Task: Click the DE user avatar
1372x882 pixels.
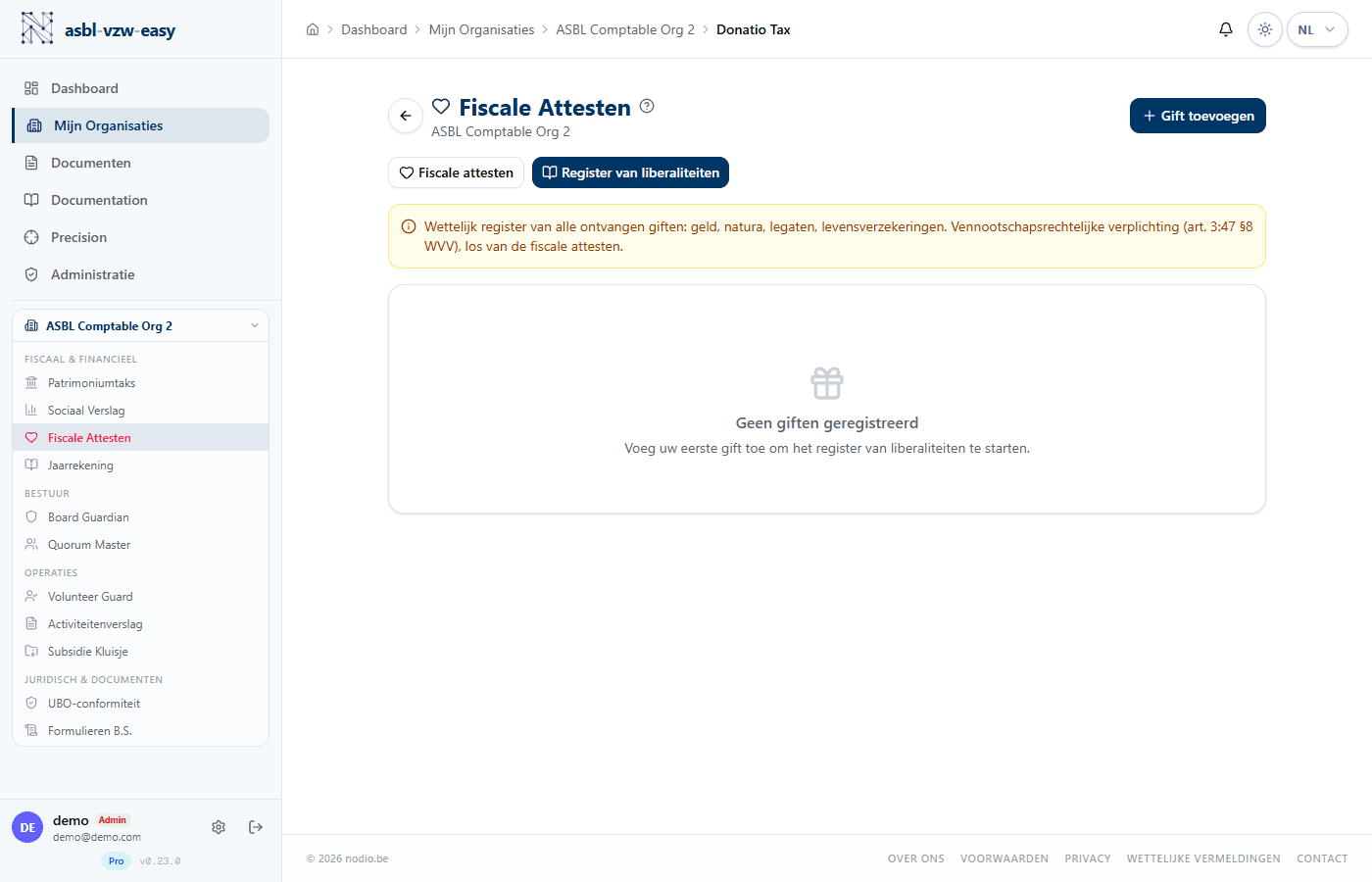Action: tap(27, 827)
